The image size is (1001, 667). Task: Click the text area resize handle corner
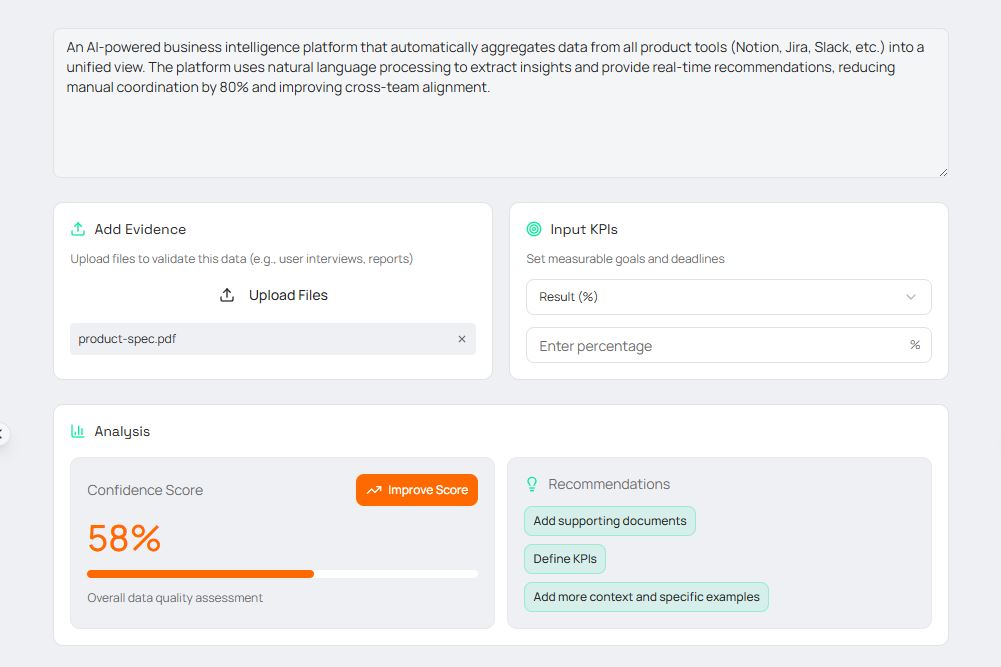point(942,172)
